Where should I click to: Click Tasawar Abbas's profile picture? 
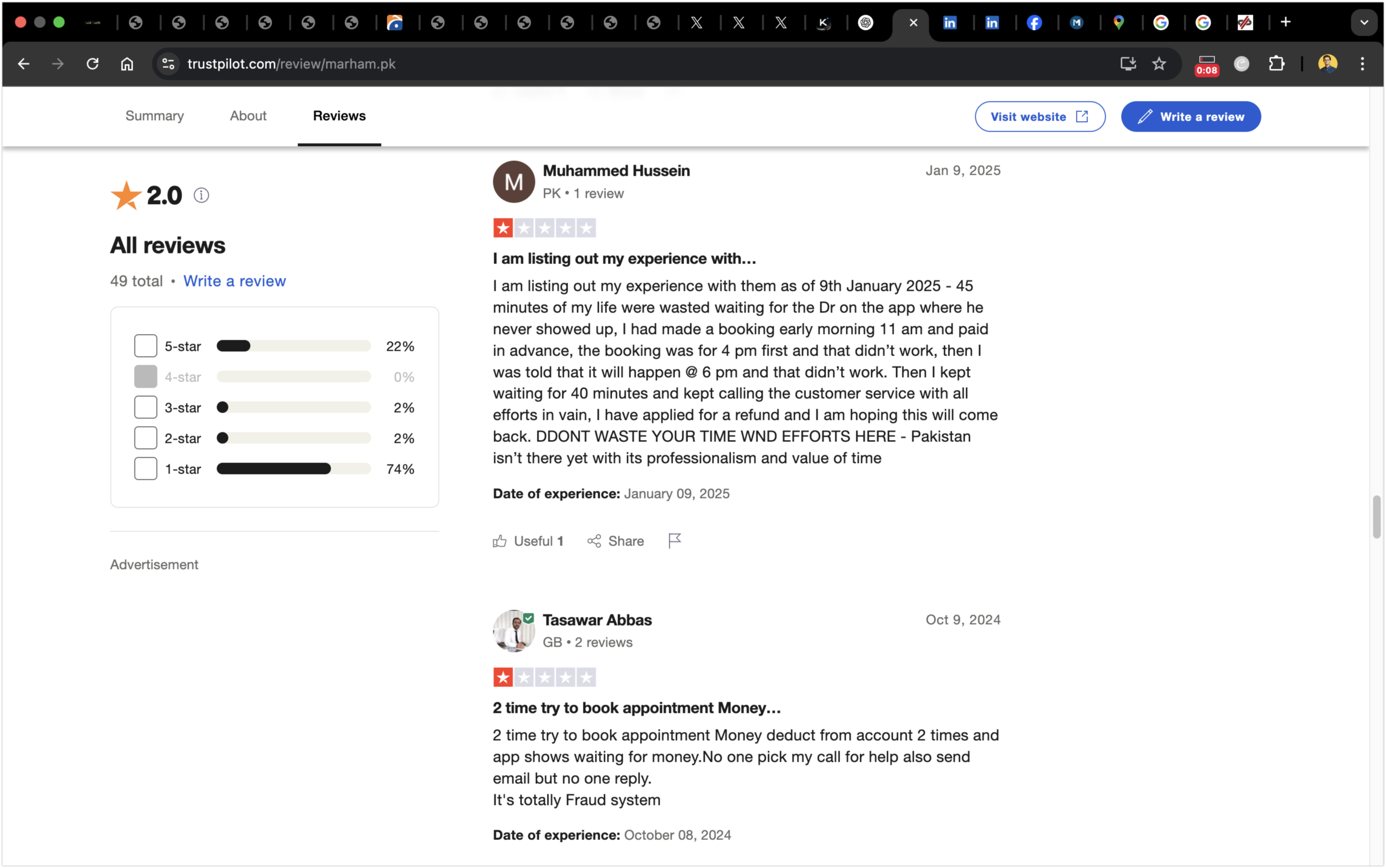point(513,631)
